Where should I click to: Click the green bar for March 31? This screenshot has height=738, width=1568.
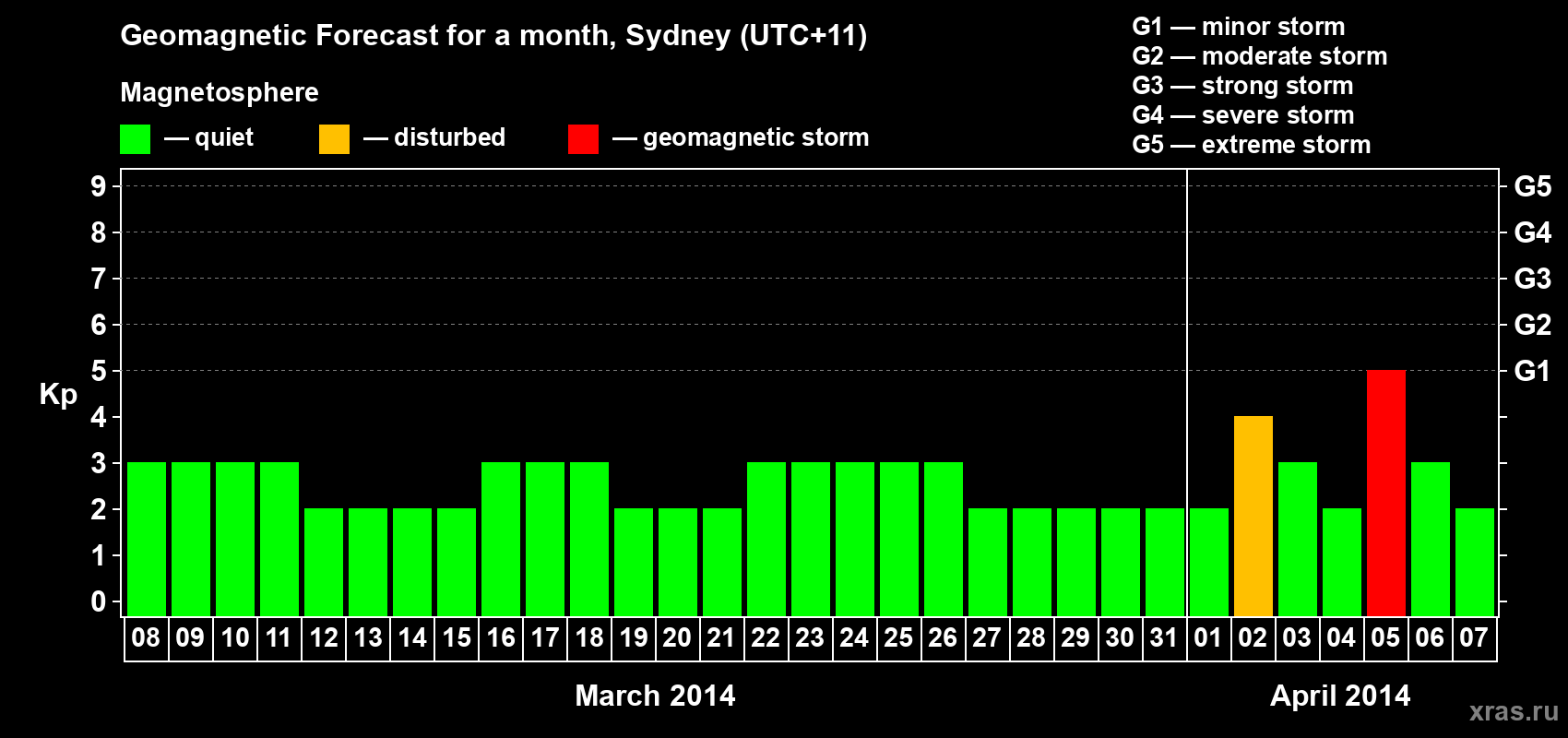(1164, 562)
